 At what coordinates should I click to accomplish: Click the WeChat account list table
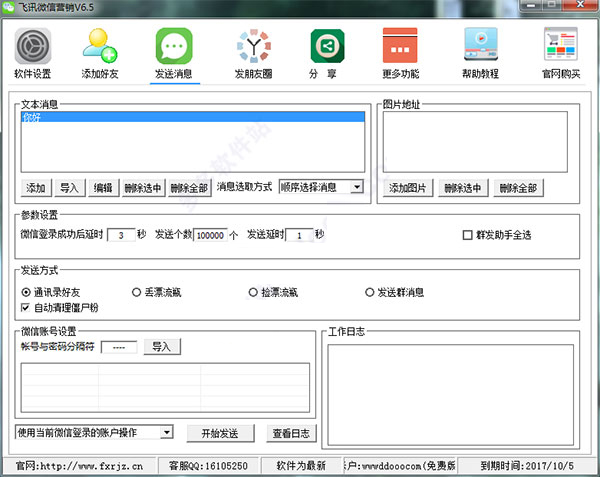coord(165,387)
